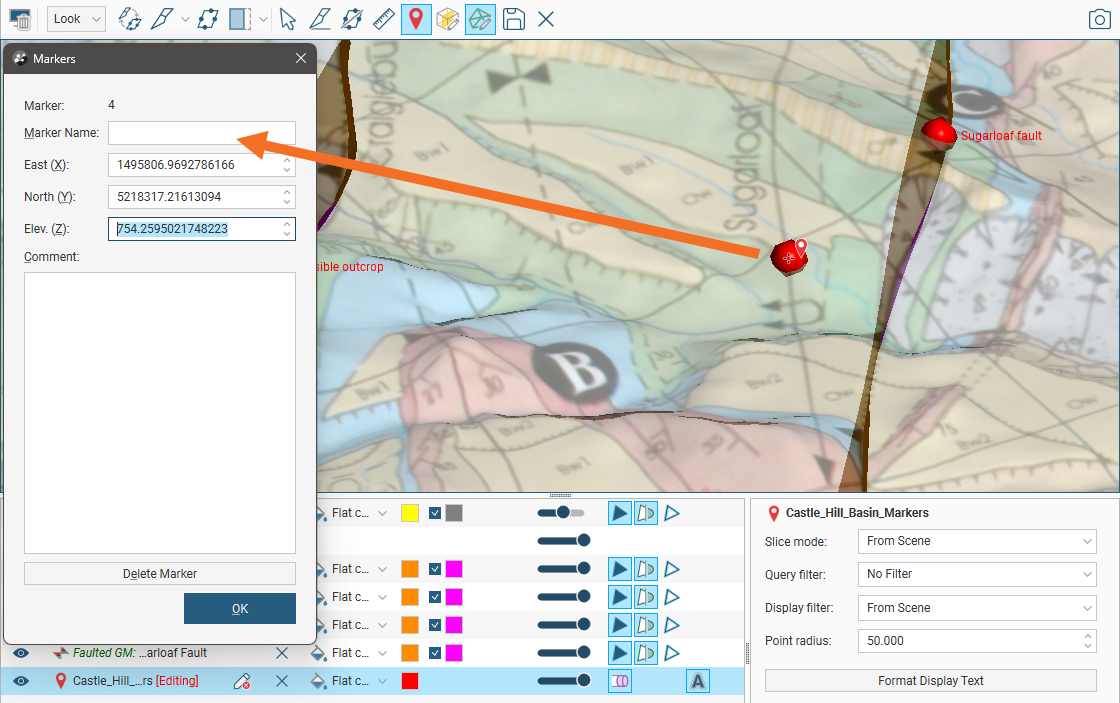Select the arrow pointer selection tool
Screen dimensions: 1120x703
[288, 19]
